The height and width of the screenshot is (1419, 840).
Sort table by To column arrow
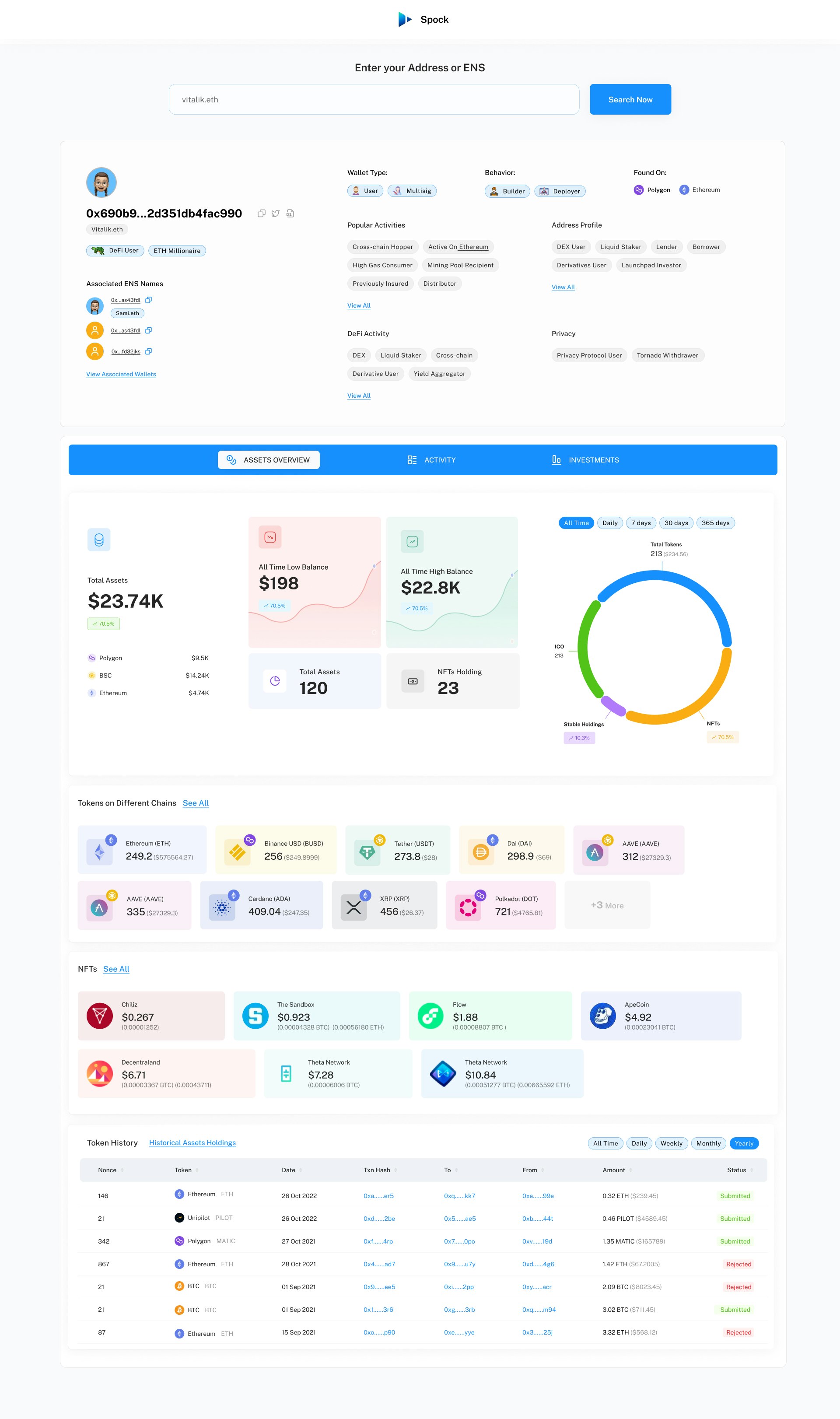click(x=456, y=1170)
